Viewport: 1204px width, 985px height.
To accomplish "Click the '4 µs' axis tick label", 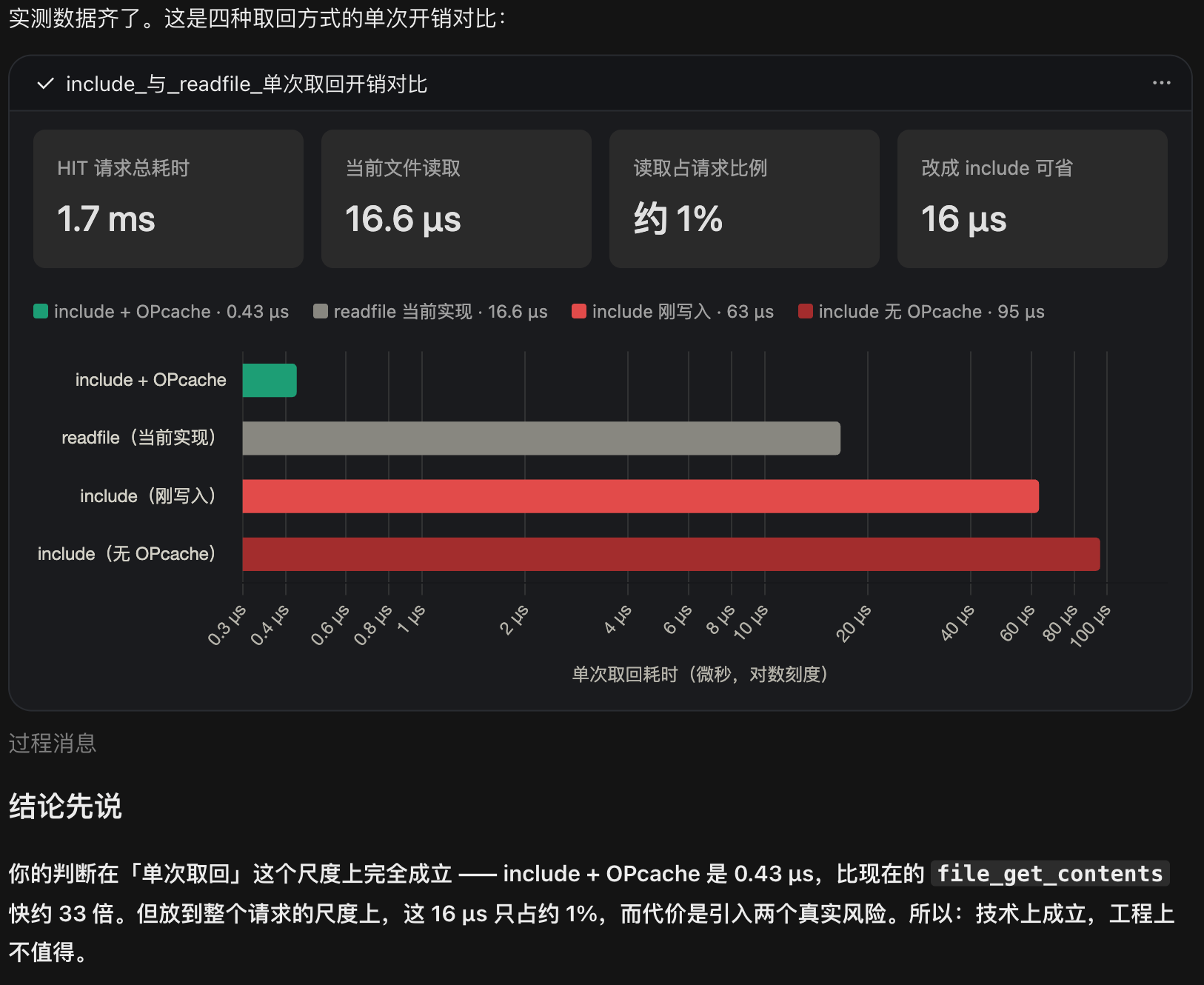I will point(618,620).
